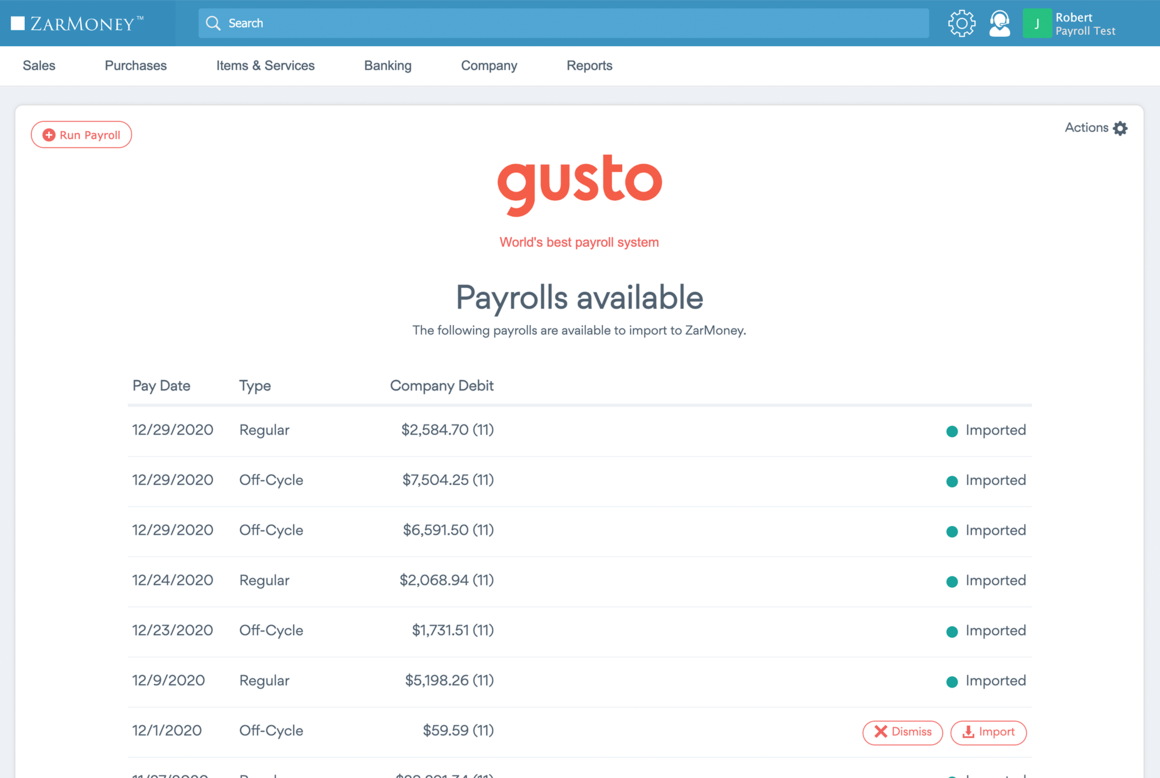Open the Purchases menu

point(135,66)
